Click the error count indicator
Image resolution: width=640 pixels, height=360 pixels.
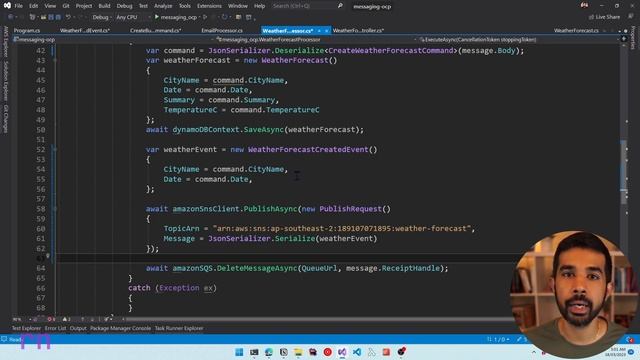click(51, 319)
